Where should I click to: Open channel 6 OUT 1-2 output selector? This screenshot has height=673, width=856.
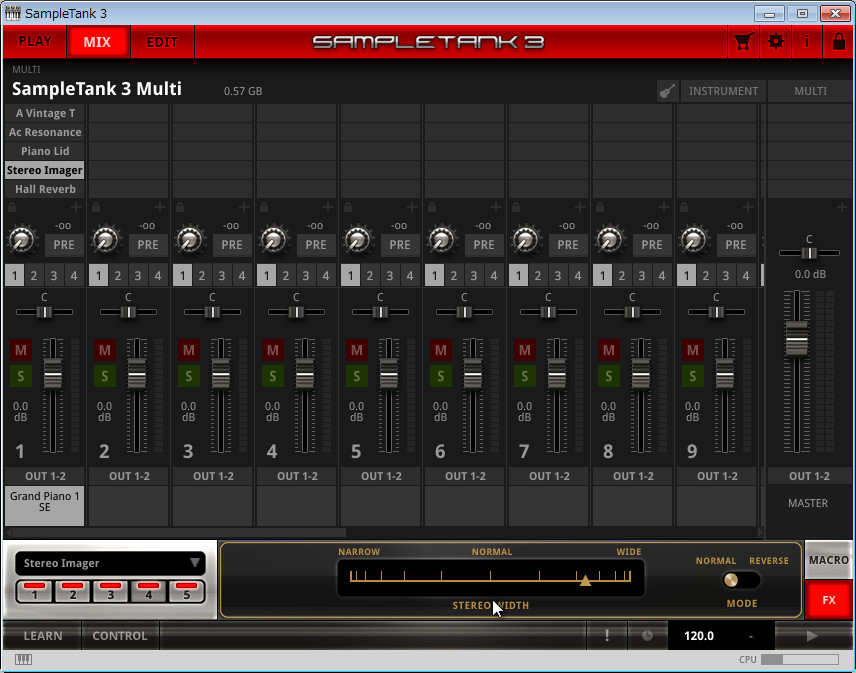coord(465,476)
